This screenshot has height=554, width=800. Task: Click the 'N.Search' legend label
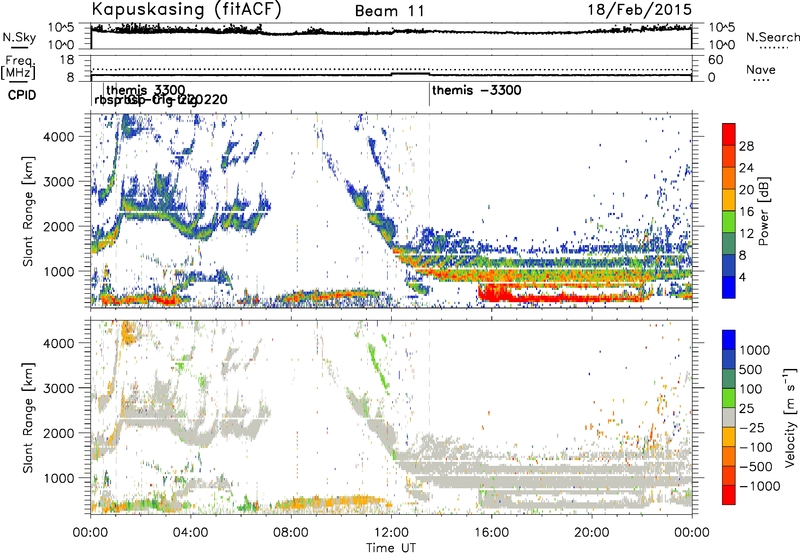pyautogui.click(x=772, y=37)
